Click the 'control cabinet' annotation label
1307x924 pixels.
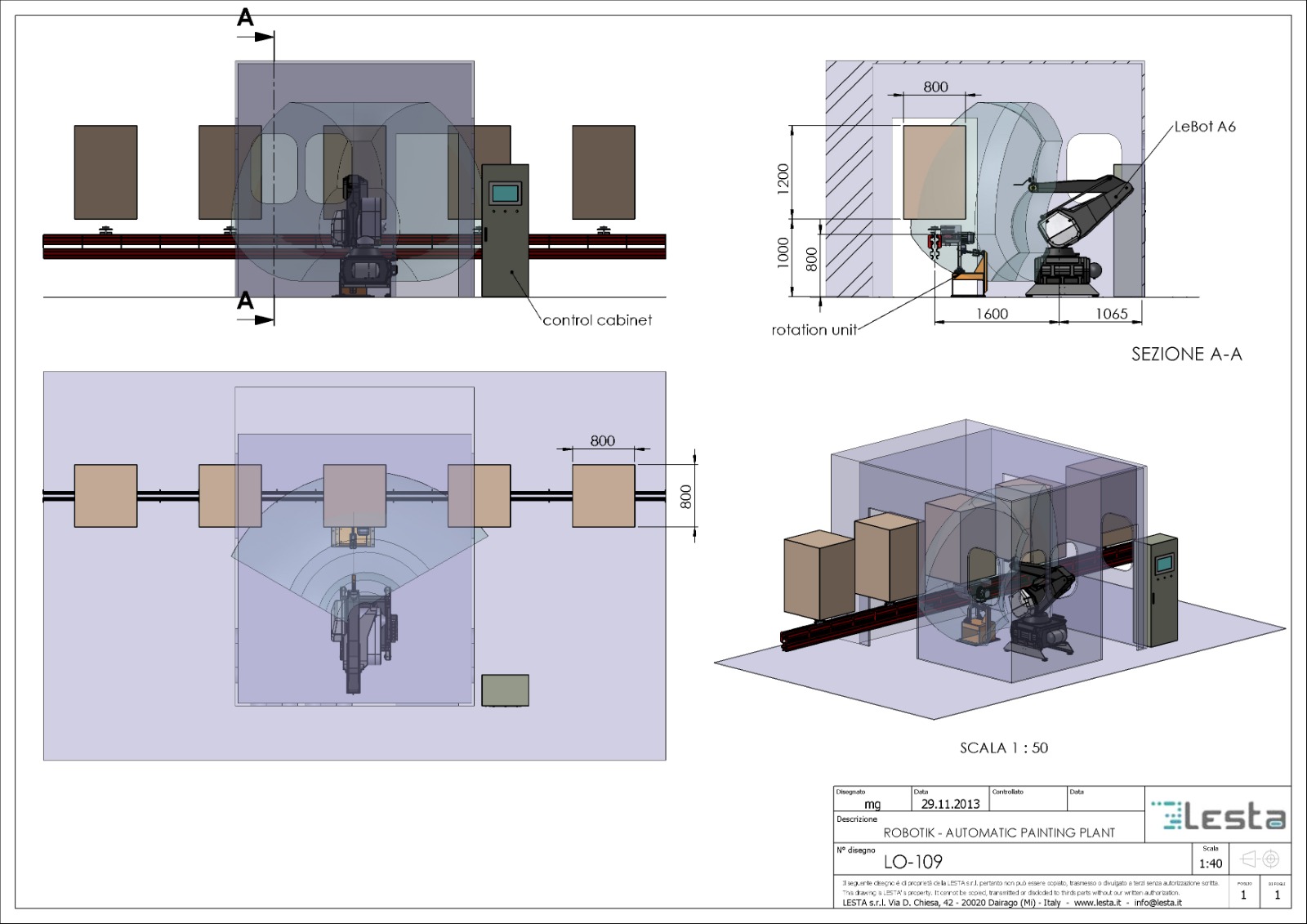(x=597, y=320)
